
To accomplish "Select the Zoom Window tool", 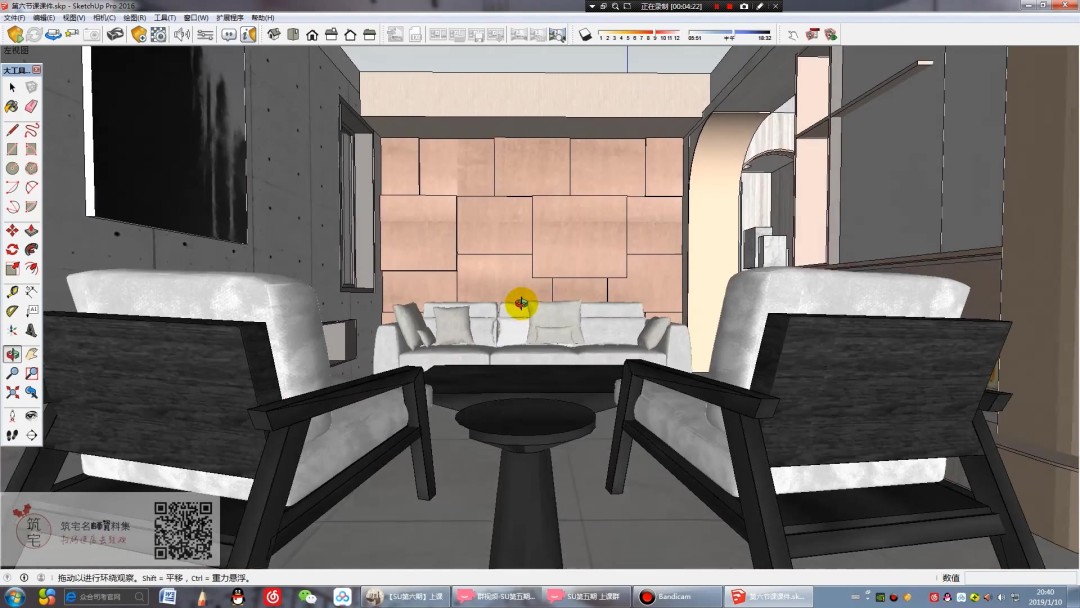I will point(32,373).
